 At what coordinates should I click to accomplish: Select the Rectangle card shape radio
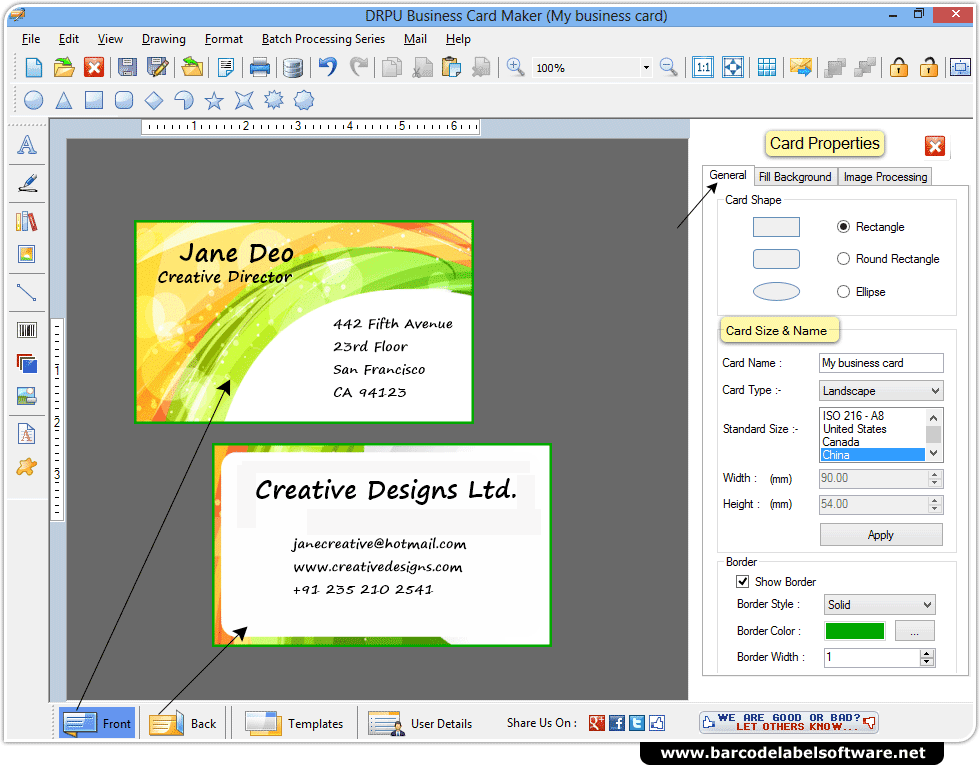tap(843, 227)
